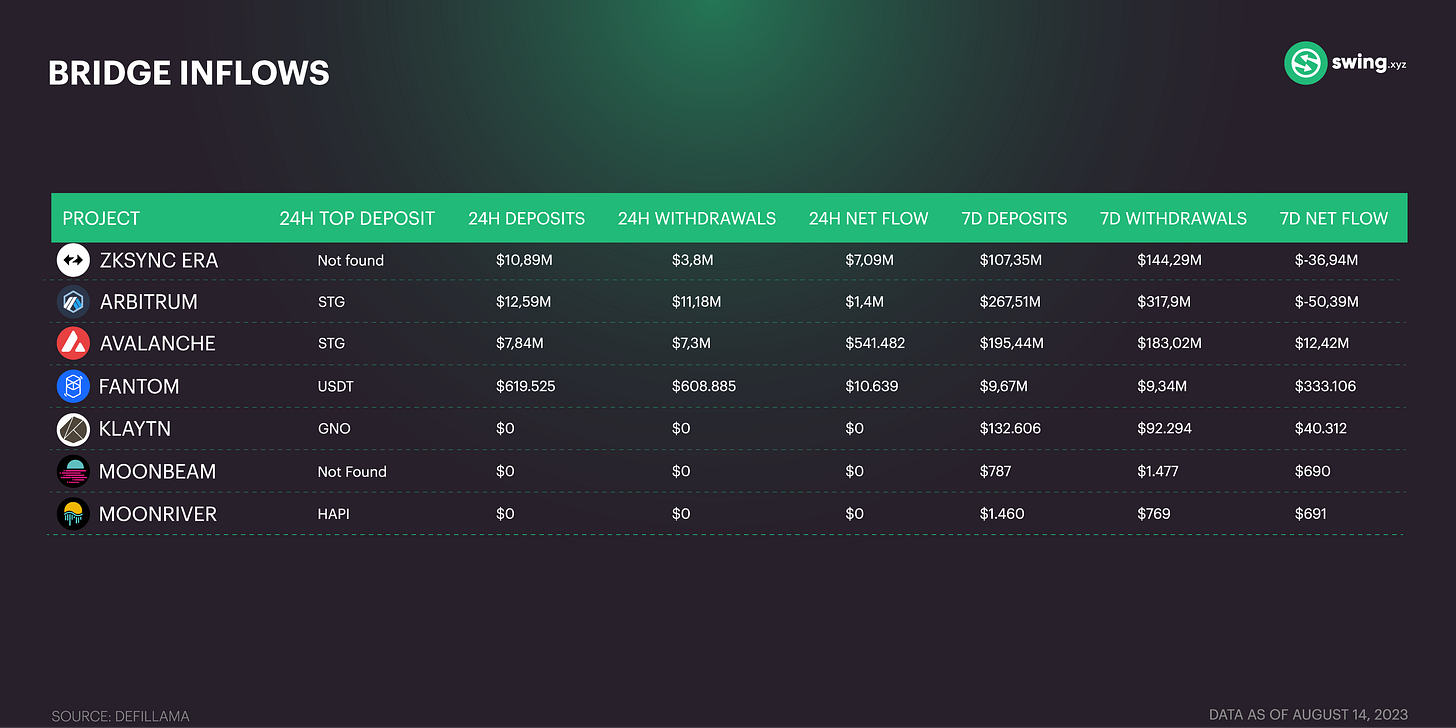
Task: Click the $7,09M net flow value
Action: pos(869,260)
